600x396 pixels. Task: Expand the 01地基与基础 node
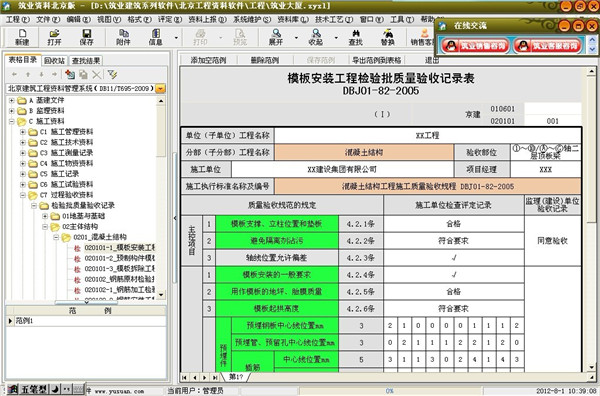click(45, 216)
